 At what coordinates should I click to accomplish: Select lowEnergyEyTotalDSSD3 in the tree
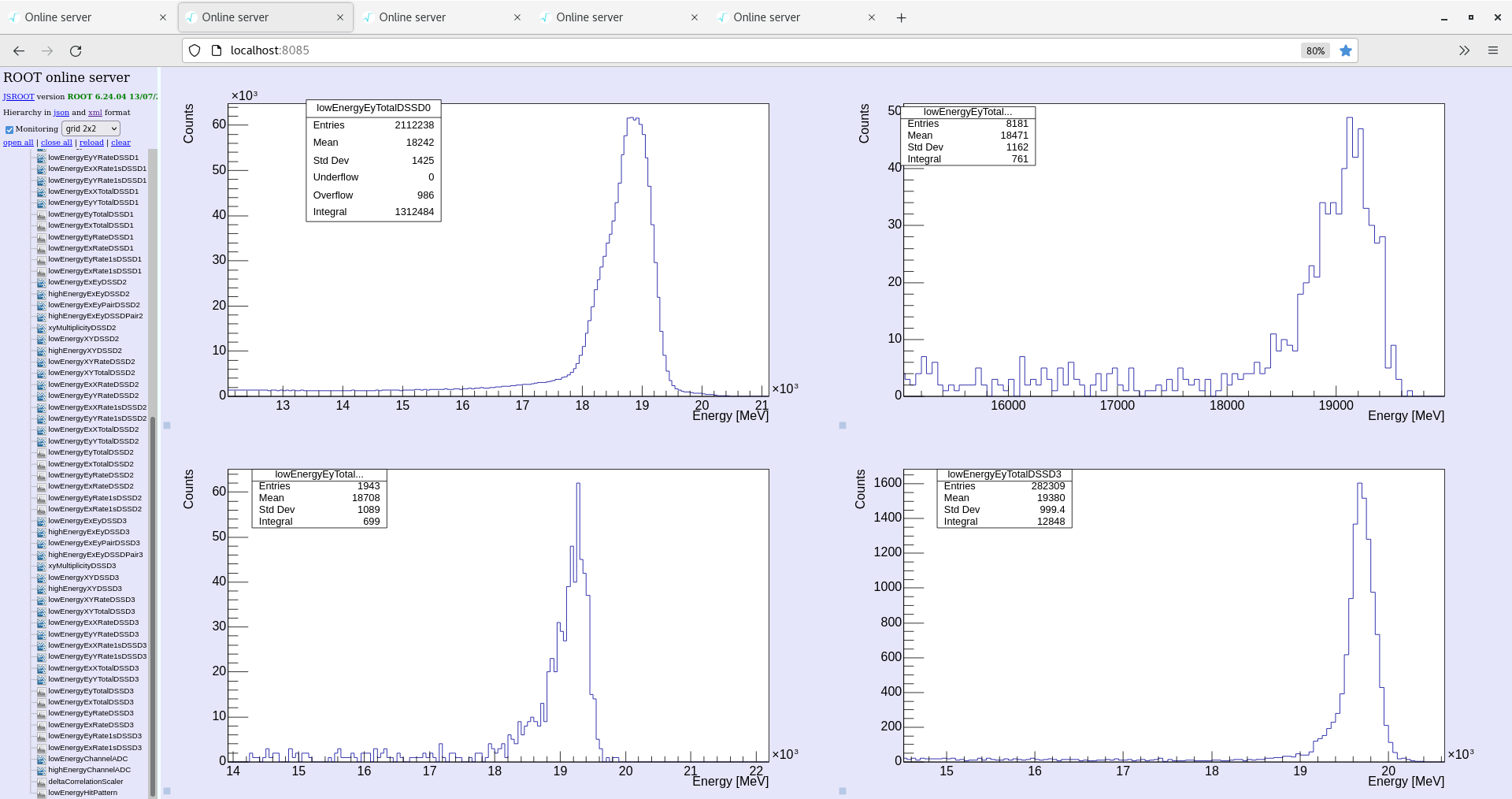(91, 691)
